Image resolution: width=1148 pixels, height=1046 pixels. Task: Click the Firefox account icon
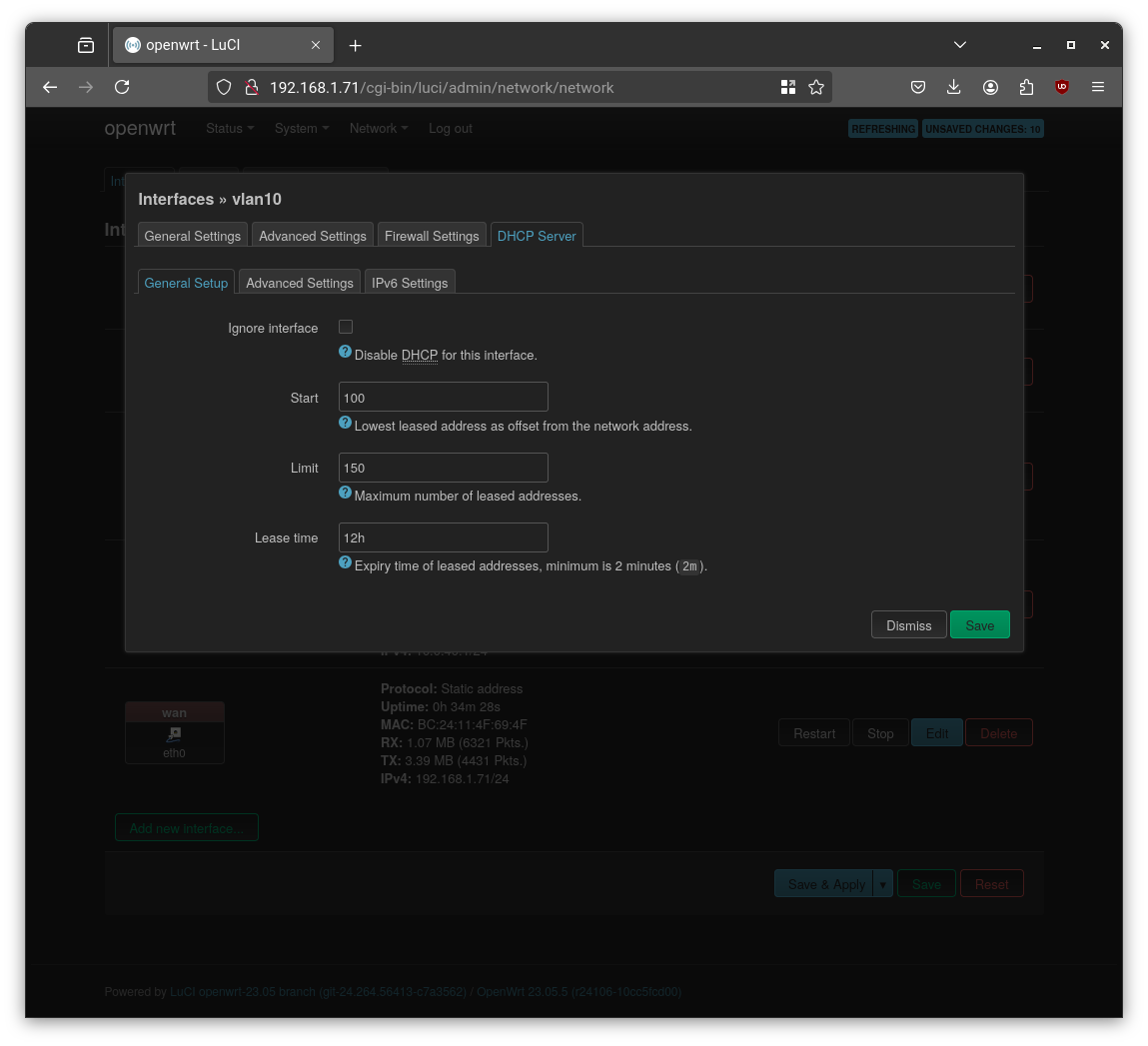990,87
